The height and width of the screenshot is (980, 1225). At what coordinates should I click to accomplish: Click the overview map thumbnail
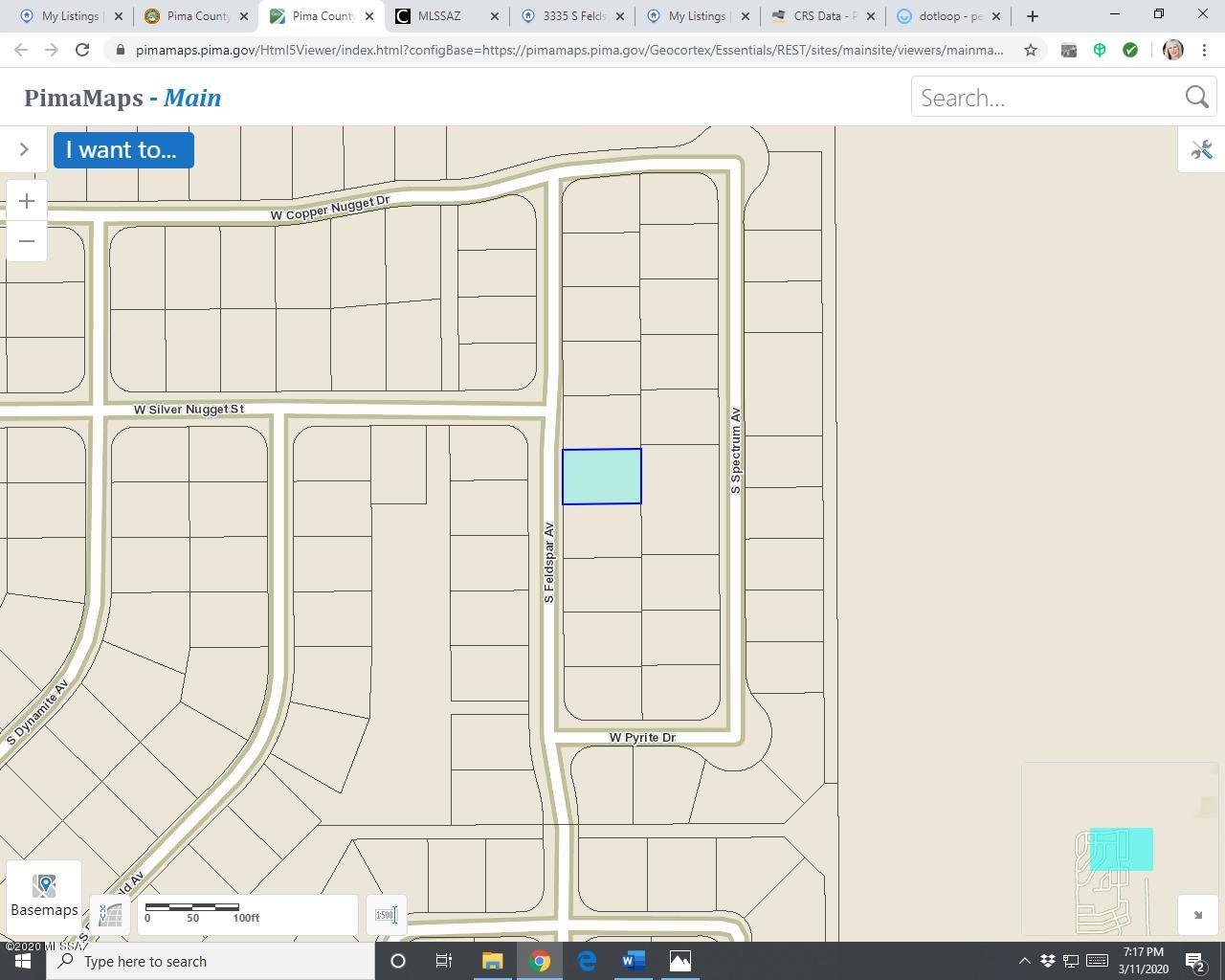pyautogui.click(x=1118, y=849)
